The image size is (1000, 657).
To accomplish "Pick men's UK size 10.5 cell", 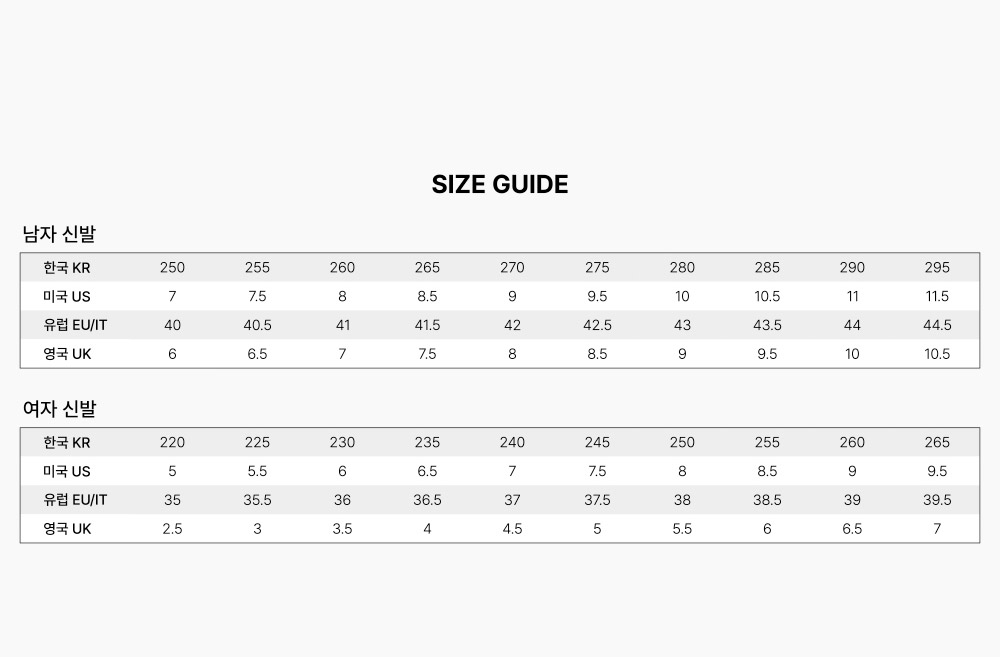I will coord(937,354).
